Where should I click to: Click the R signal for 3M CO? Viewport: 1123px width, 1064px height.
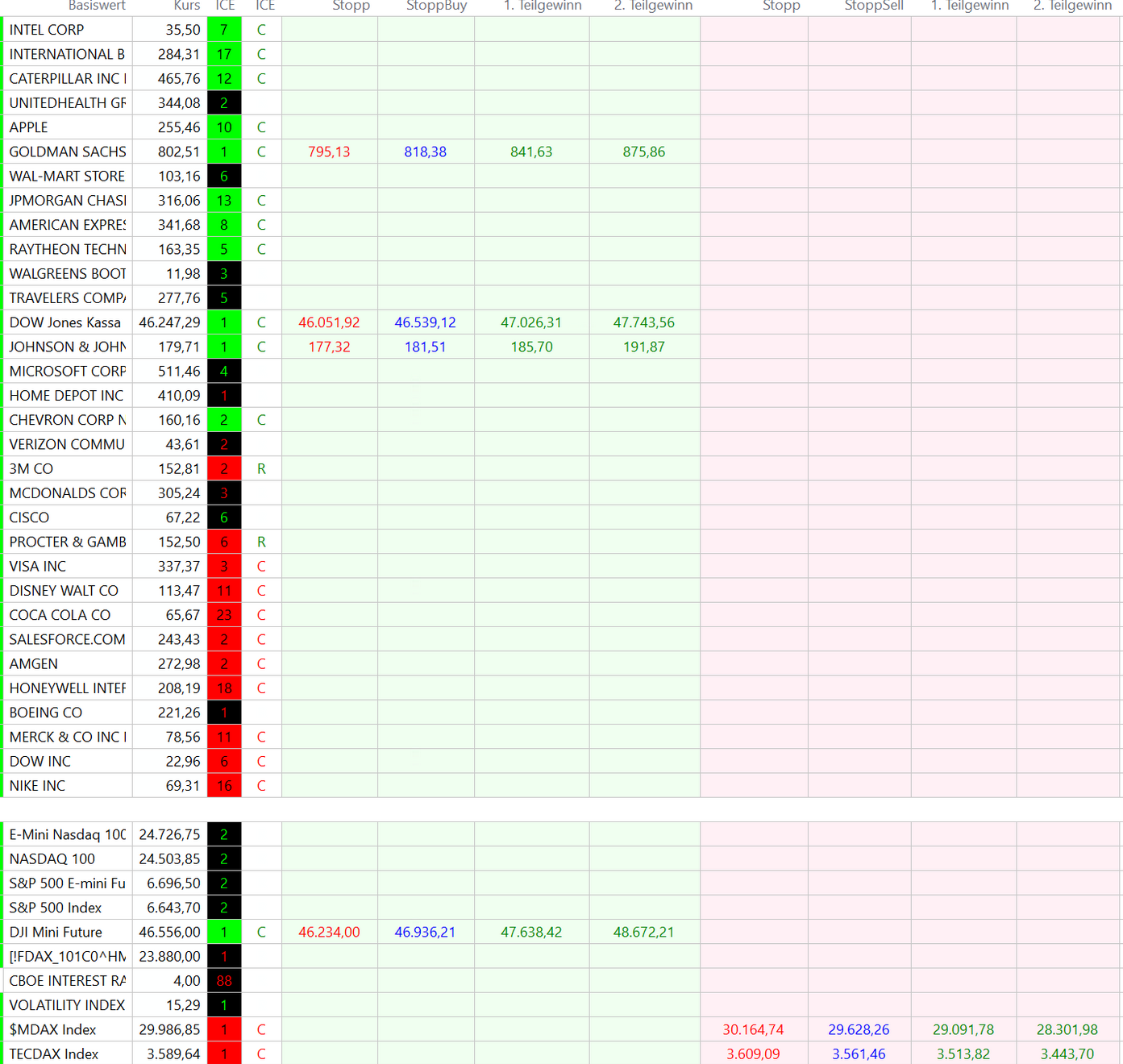coord(261,469)
